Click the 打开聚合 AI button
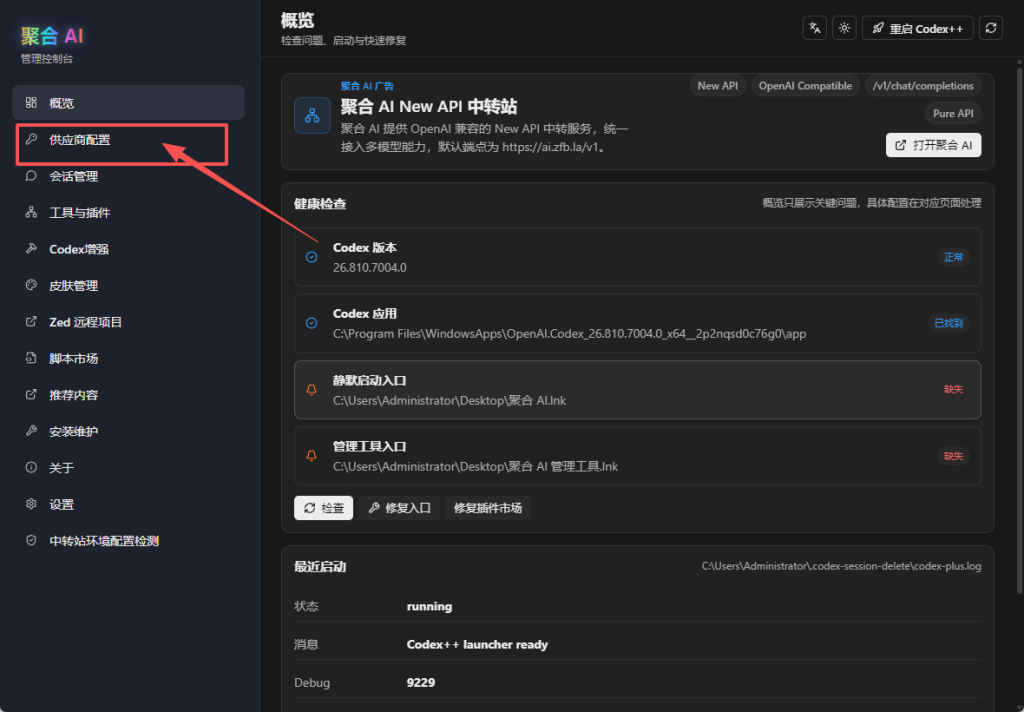This screenshot has width=1024, height=712. click(x=933, y=145)
